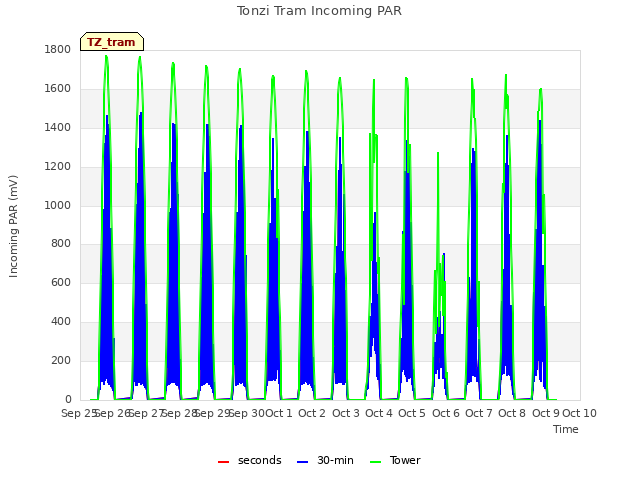Click the 'Oct 7' x-axis date label
Viewport: 640px width, 480px height.
tap(479, 413)
